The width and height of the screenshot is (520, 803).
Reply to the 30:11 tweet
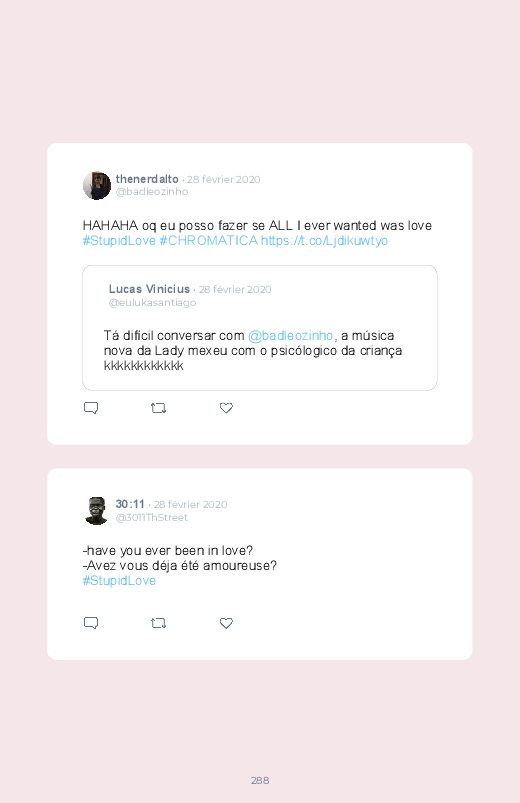pyautogui.click(x=91, y=623)
